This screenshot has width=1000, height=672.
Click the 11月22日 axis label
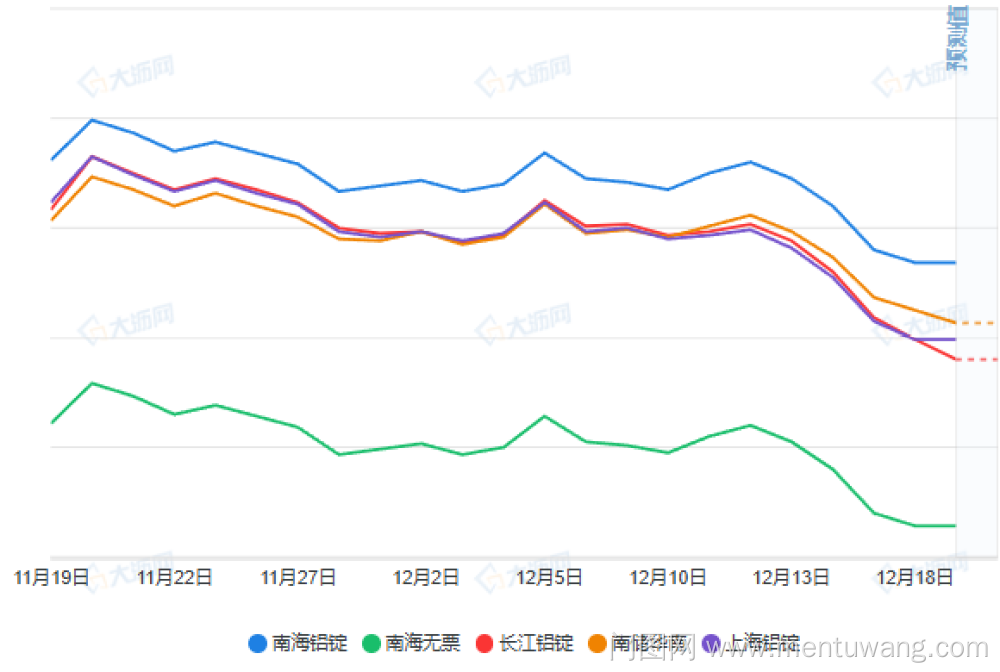pos(175,578)
